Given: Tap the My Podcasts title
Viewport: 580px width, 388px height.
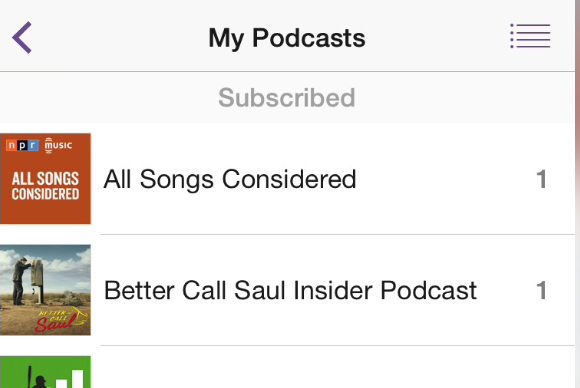Looking at the screenshot, I should point(287,38).
